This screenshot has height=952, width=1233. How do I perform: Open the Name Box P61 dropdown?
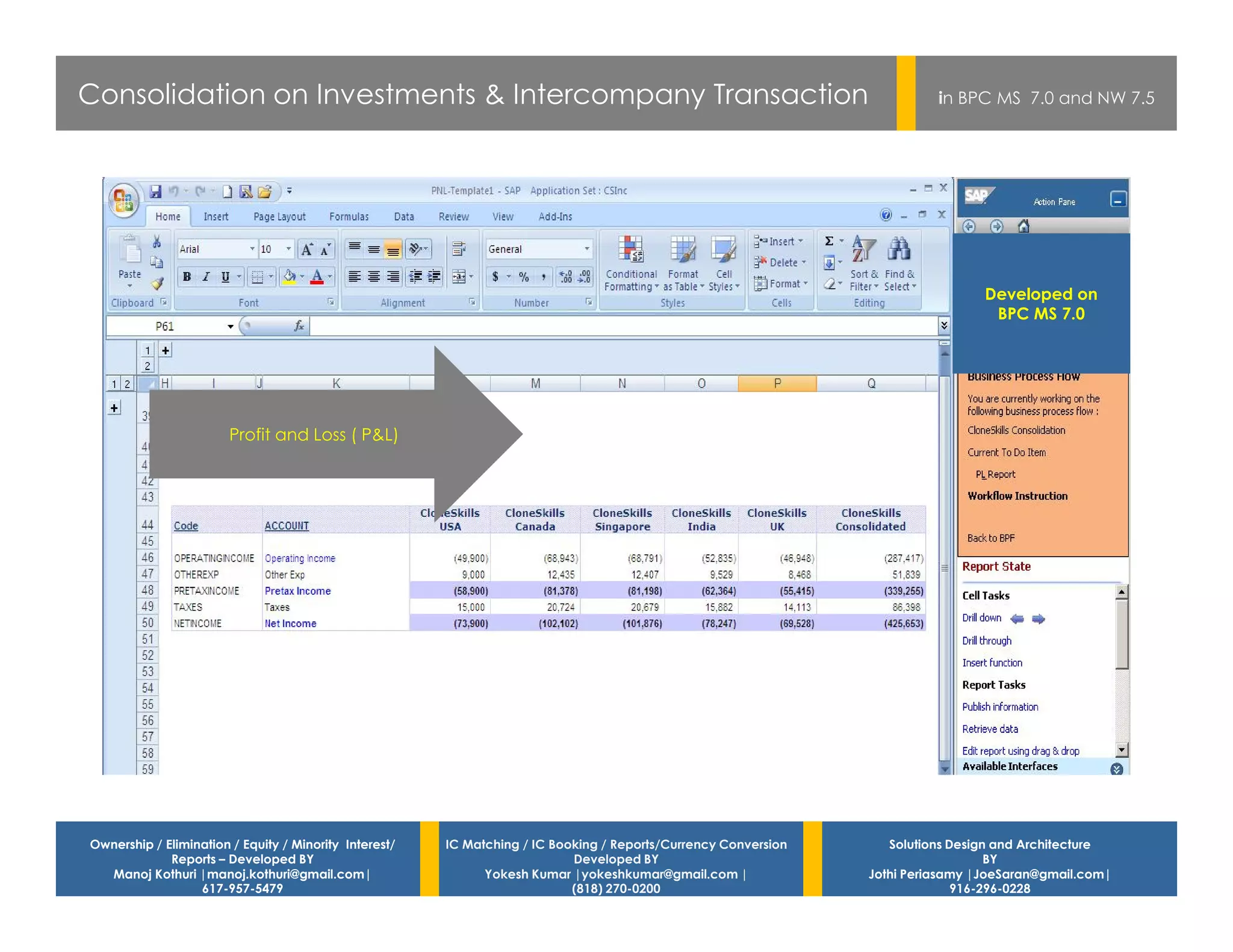[230, 326]
